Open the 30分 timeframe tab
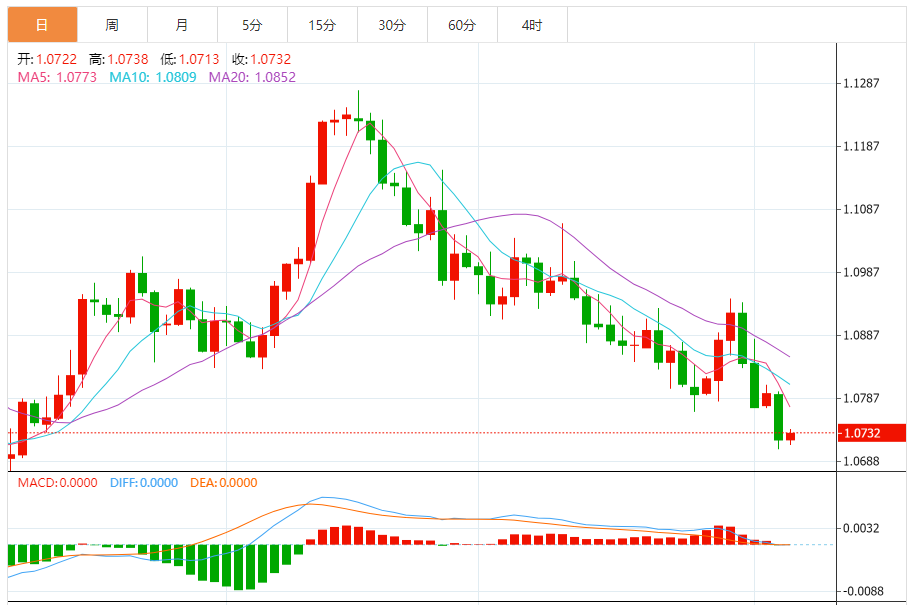917x605 pixels. 392,25
